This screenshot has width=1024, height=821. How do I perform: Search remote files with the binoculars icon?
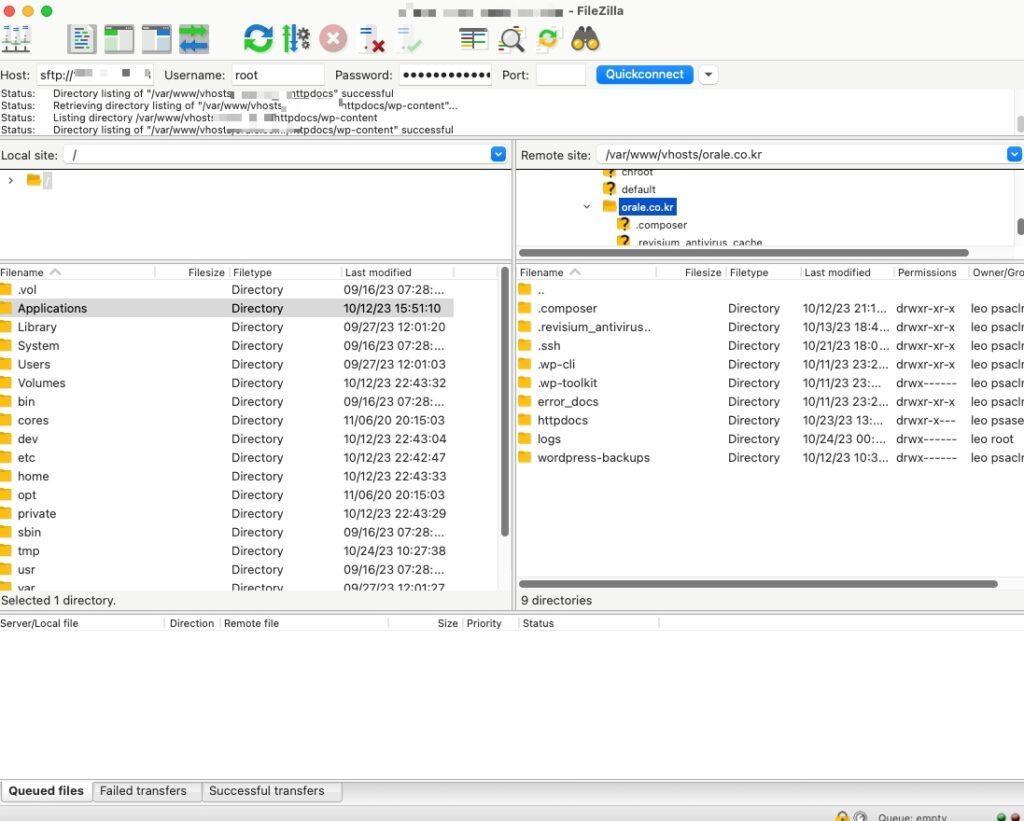click(x=585, y=39)
